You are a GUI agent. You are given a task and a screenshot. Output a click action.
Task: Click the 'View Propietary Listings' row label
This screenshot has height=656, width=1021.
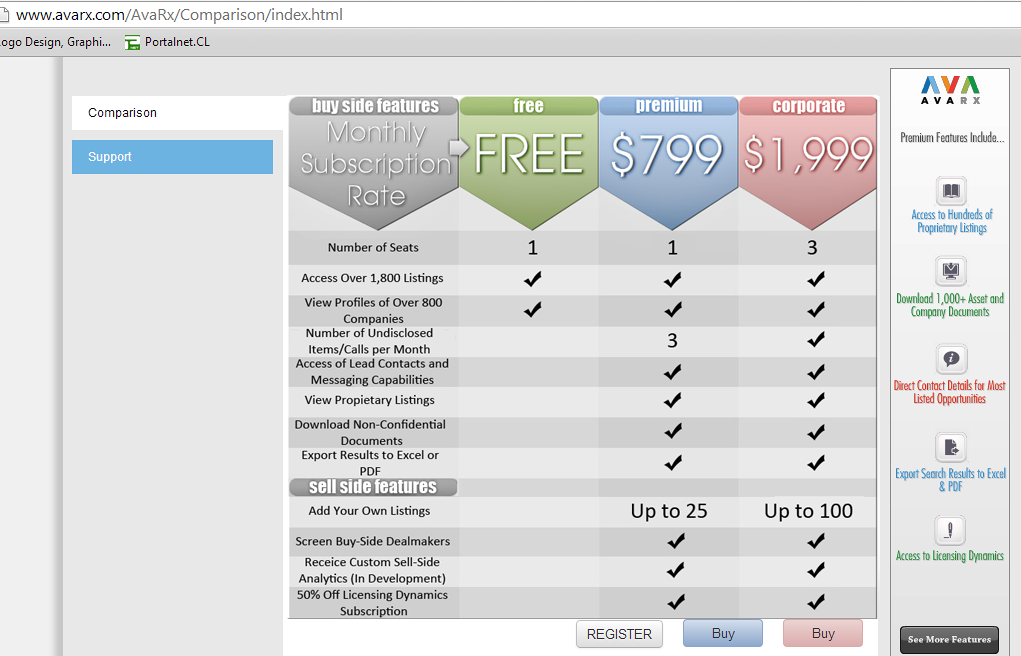[x=369, y=400]
